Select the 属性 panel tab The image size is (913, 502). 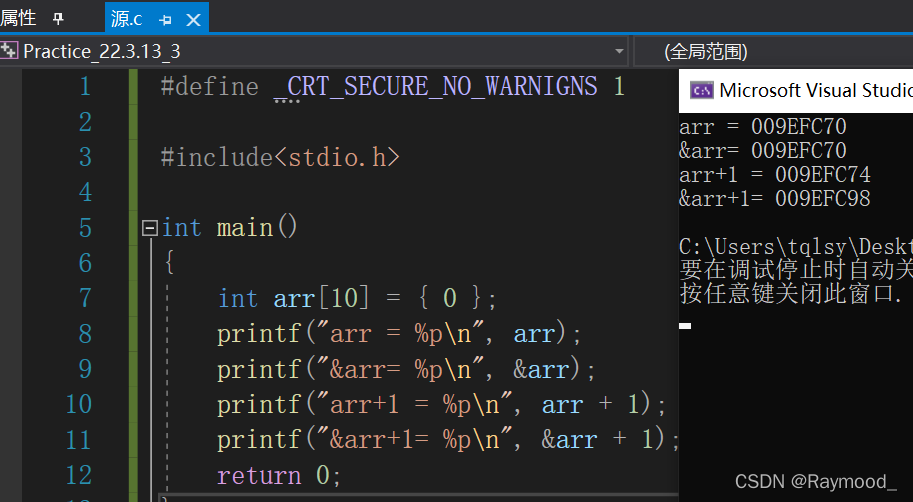[x=18, y=17]
